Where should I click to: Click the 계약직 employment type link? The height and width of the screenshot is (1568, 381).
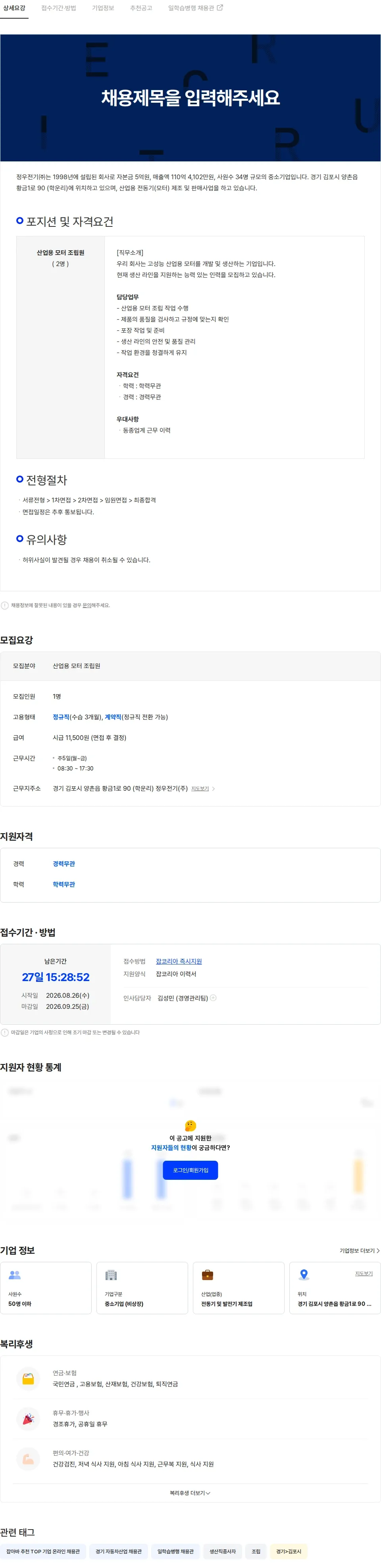(x=113, y=717)
